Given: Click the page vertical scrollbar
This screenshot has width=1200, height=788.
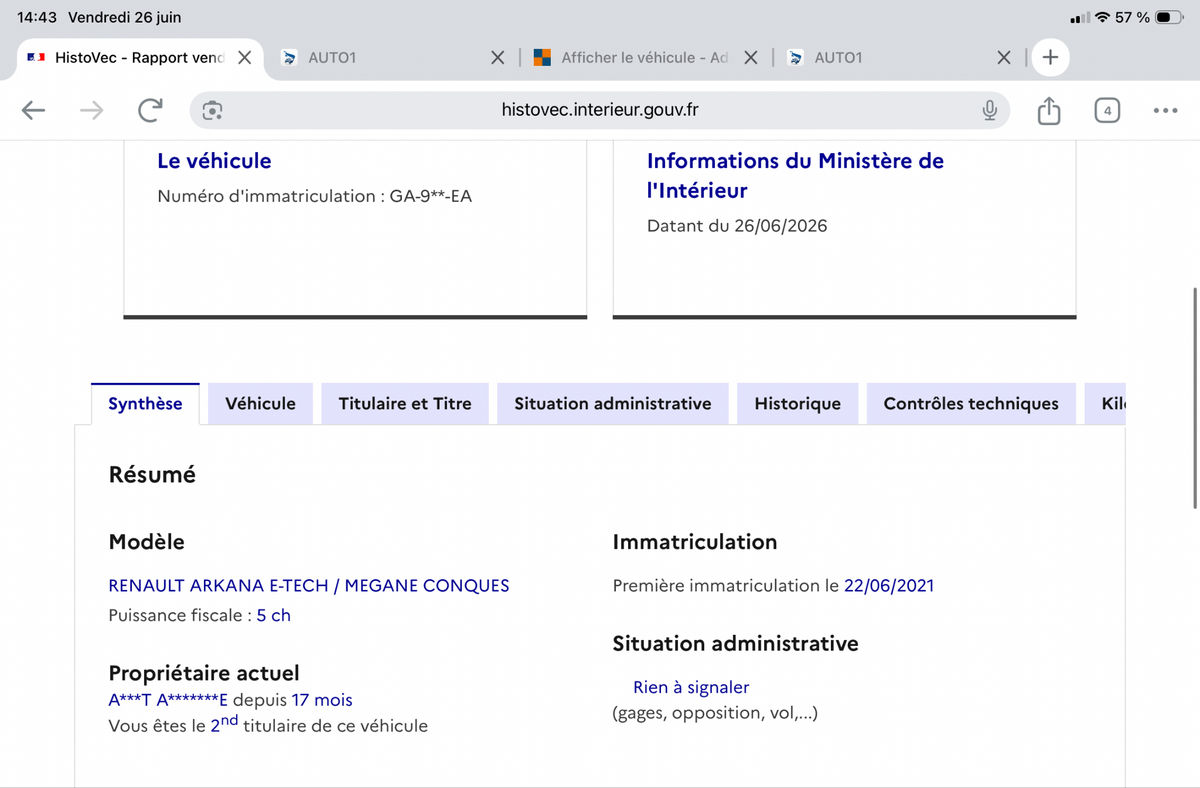Looking at the screenshot, I should coord(1195,398).
